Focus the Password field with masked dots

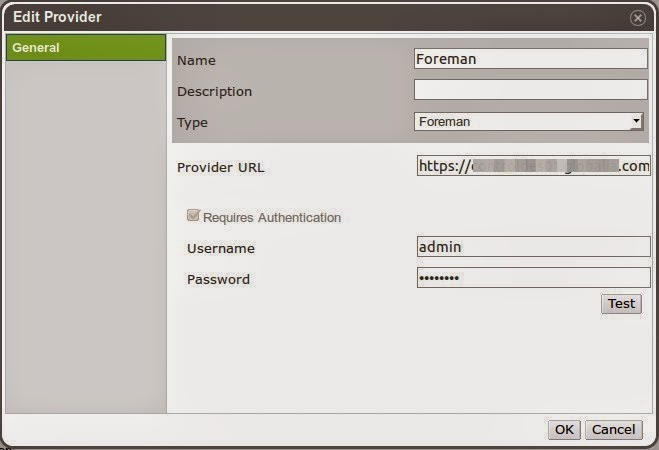click(x=533, y=278)
